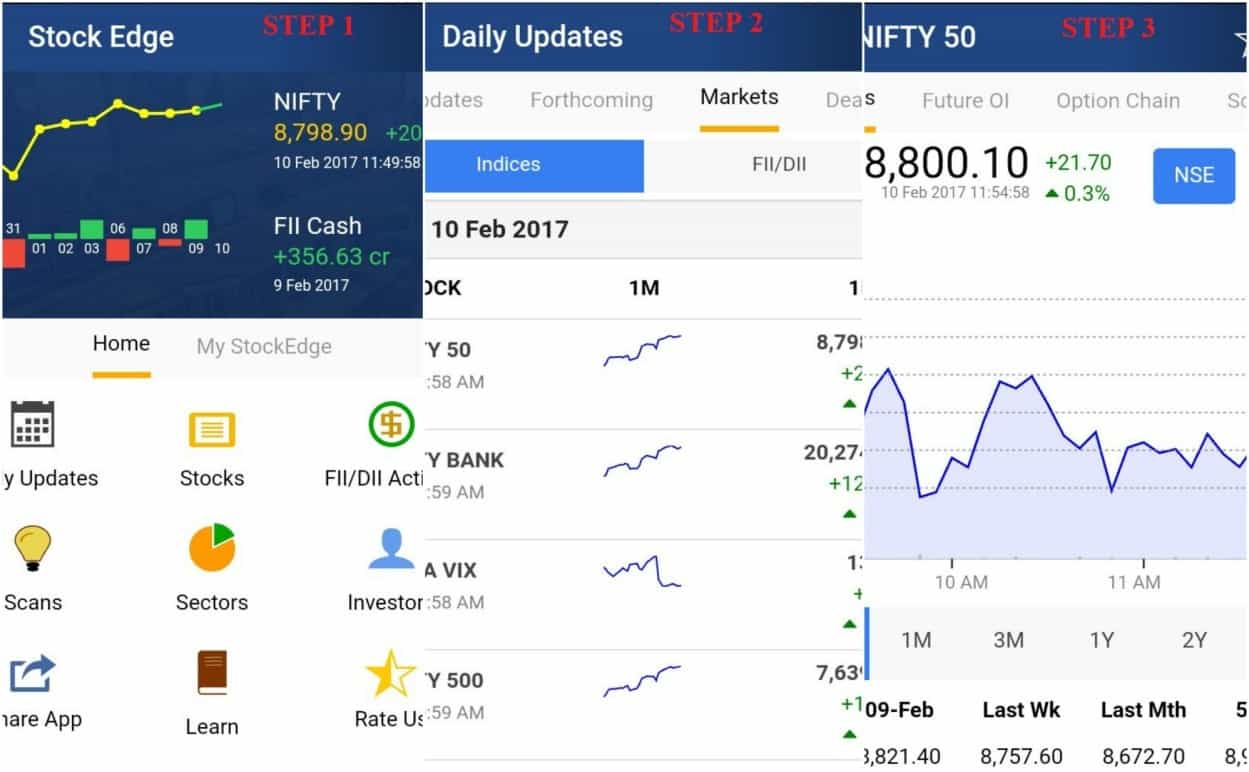
Task: Select the Home tab in Stock Edge
Action: pos(121,344)
